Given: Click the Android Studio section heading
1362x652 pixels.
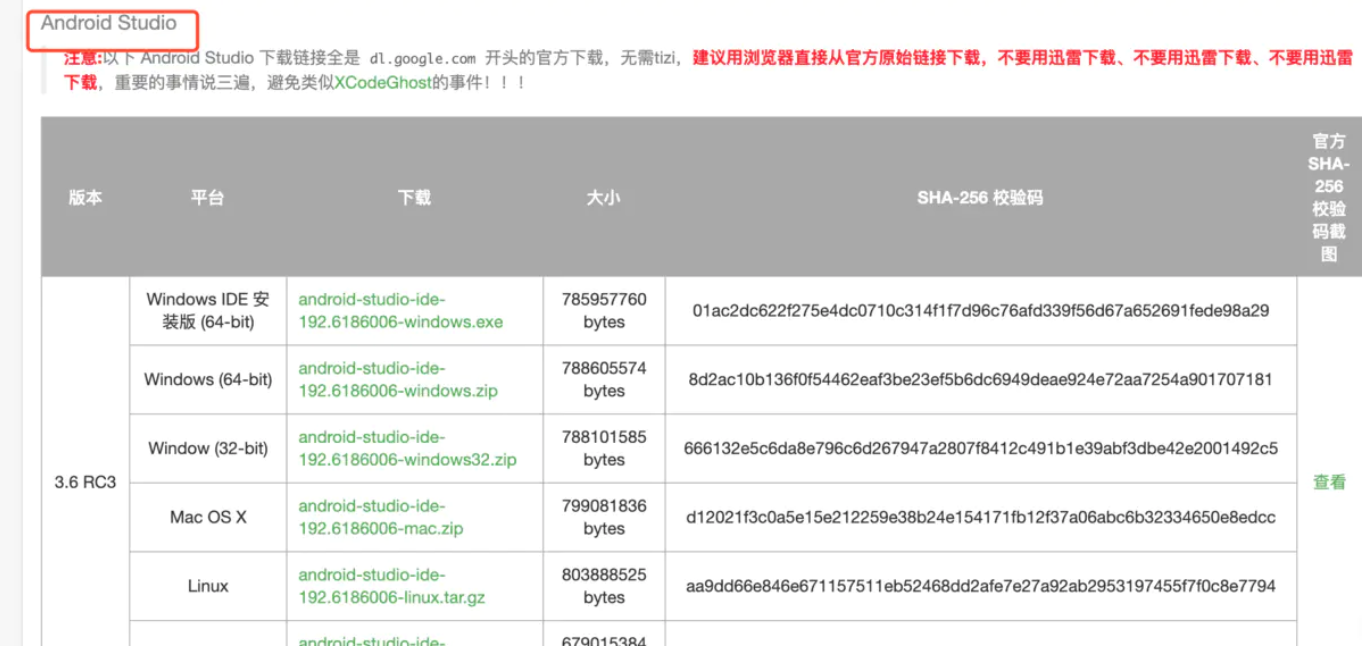Looking at the screenshot, I should pyautogui.click(x=109, y=23).
